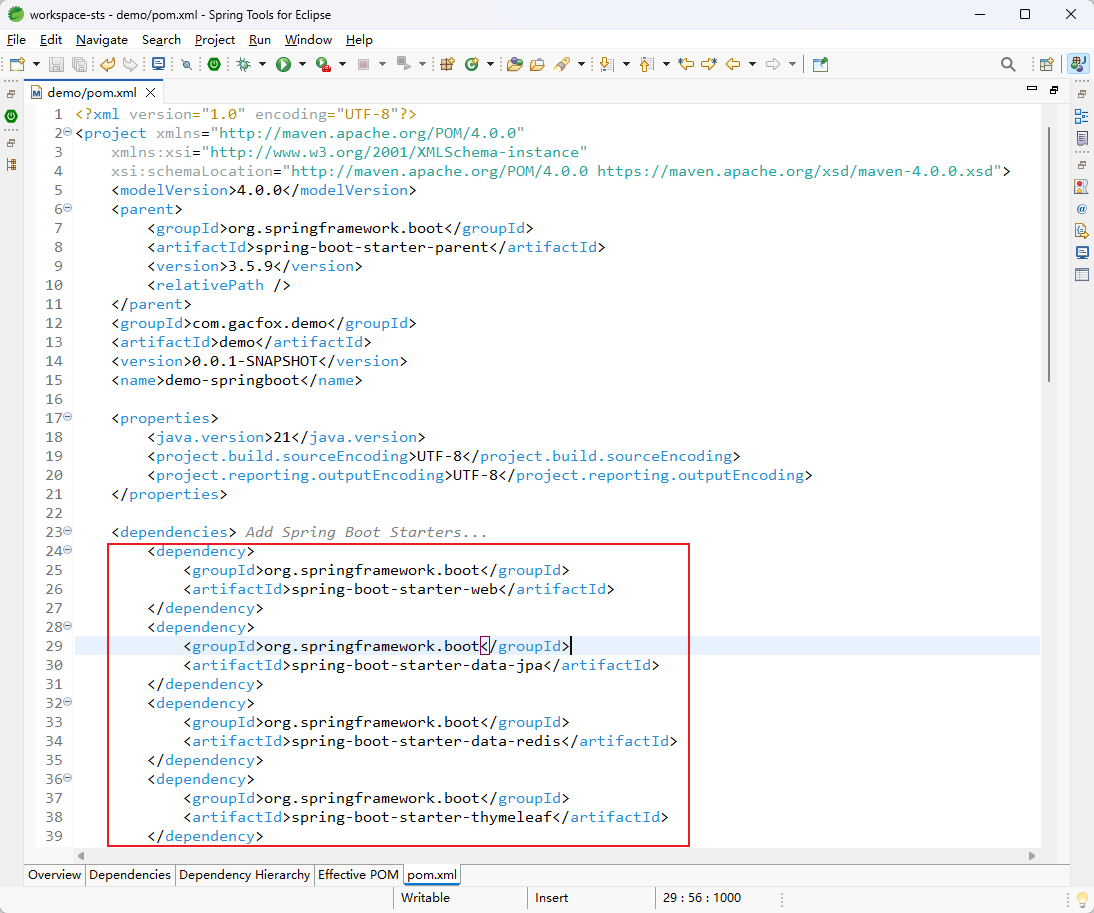Viewport: 1094px width, 913px height.
Task: Switch to the Dependency Hierarchy tab
Action: coord(244,875)
